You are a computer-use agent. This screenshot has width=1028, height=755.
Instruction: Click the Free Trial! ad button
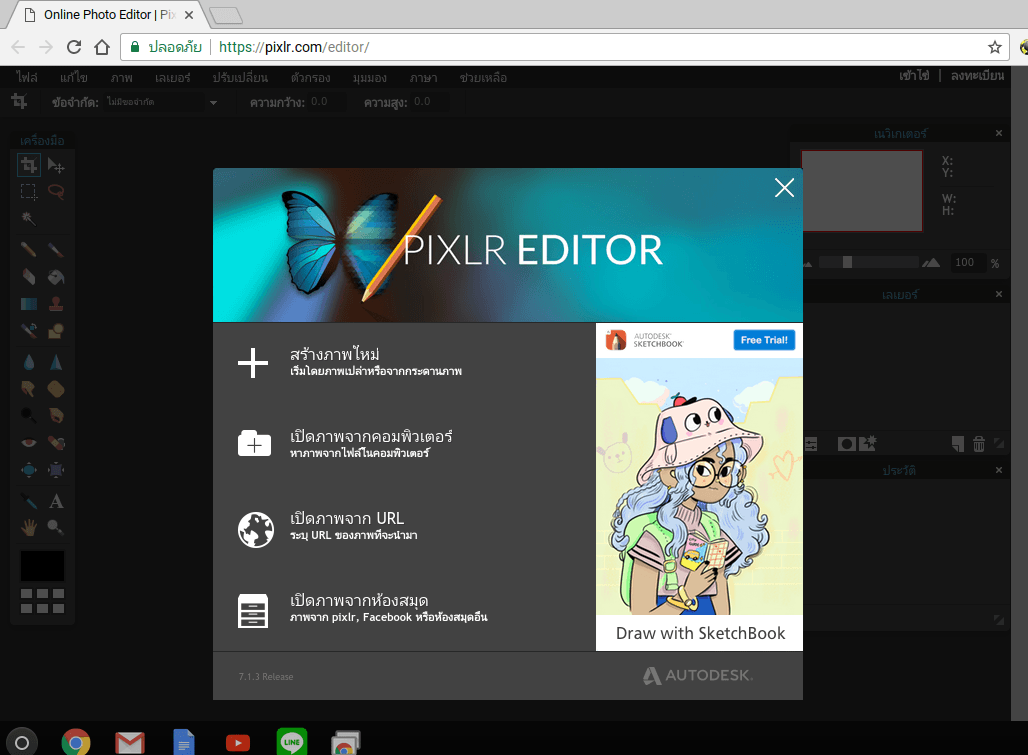(x=764, y=340)
